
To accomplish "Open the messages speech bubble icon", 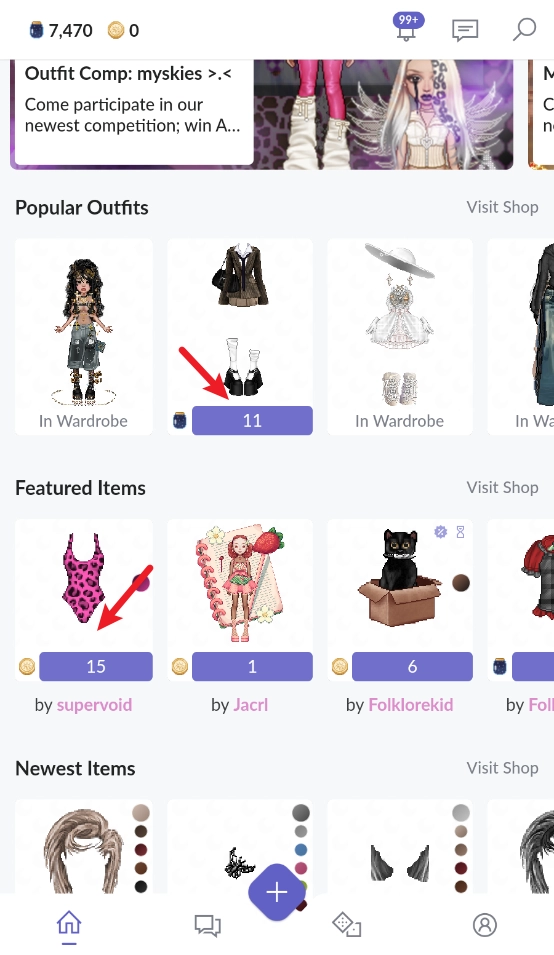I will click(x=465, y=30).
